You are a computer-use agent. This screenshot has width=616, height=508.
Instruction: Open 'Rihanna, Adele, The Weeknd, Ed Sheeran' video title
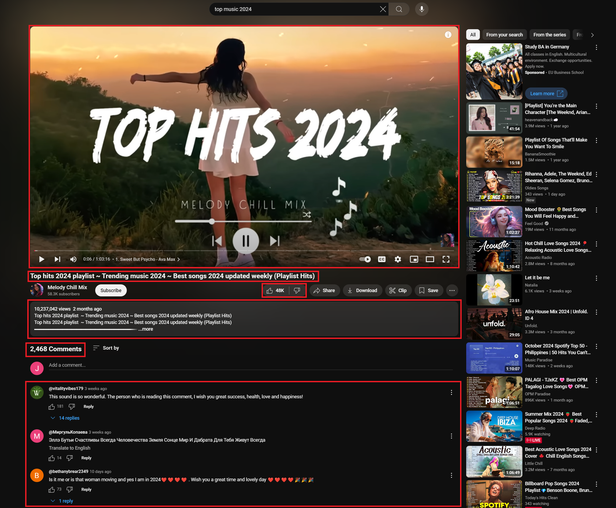point(558,177)
